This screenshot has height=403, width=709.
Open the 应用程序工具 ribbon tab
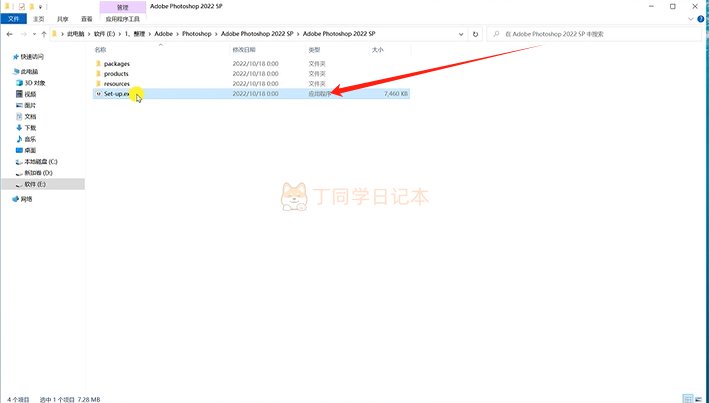coord(123,19)
